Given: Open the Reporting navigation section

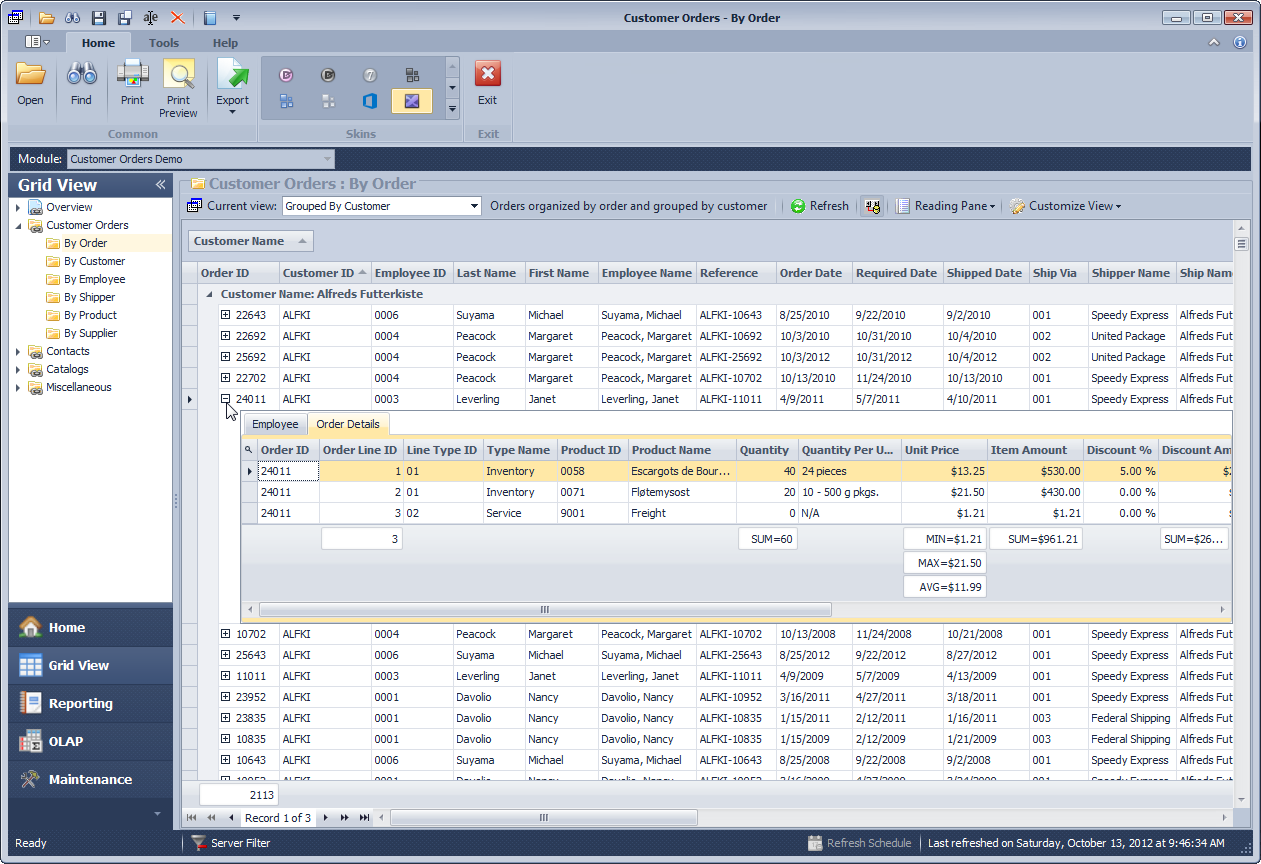Looking at the screenshot, I should (x=80, y=703).
